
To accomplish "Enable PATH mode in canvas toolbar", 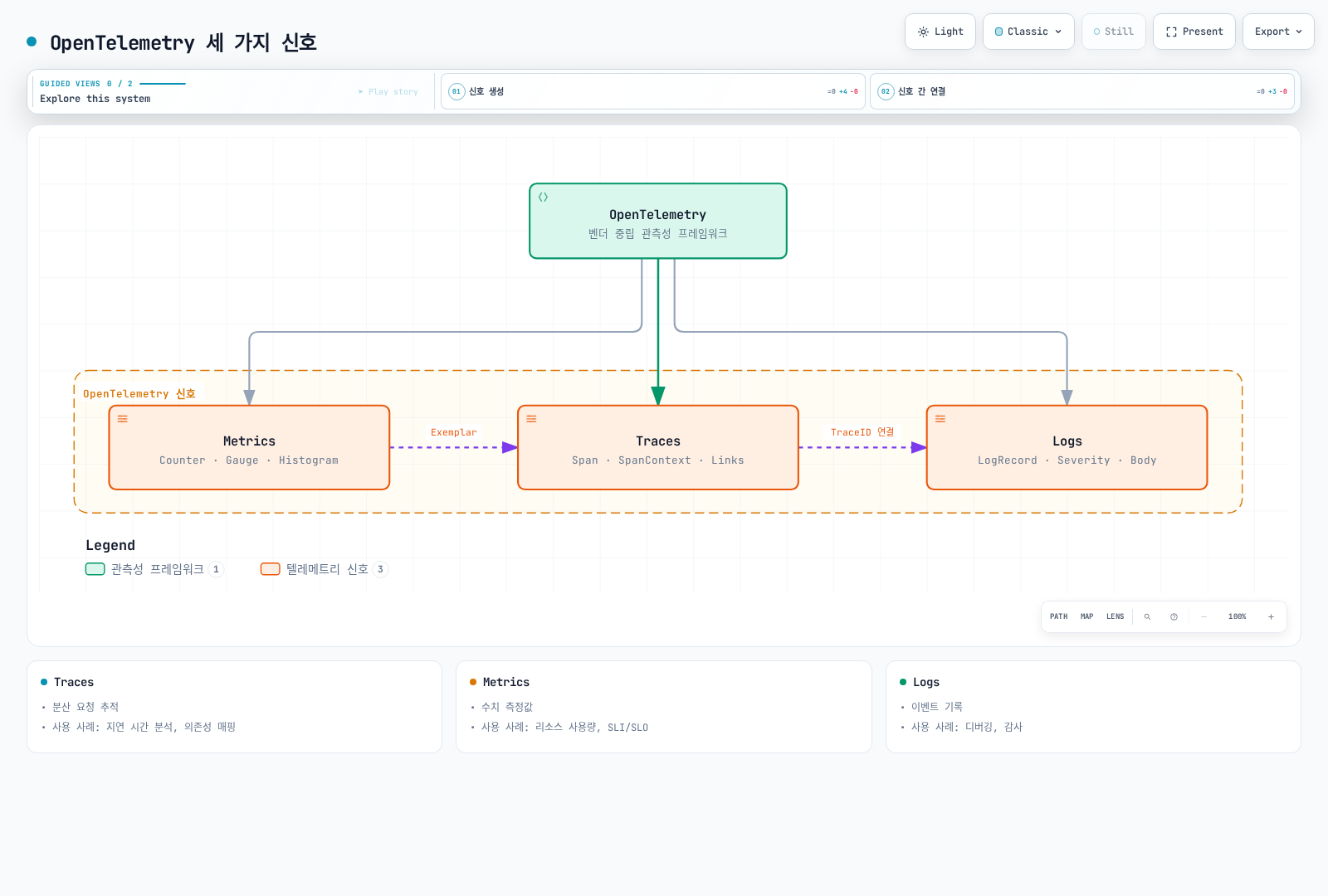I will click(x=1058, y=616).
